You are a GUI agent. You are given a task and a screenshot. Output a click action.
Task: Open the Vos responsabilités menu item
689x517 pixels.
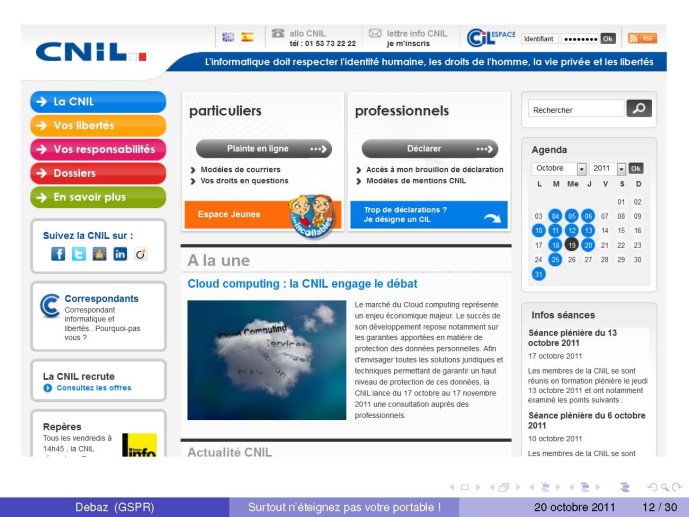click(x=98, y=149)
